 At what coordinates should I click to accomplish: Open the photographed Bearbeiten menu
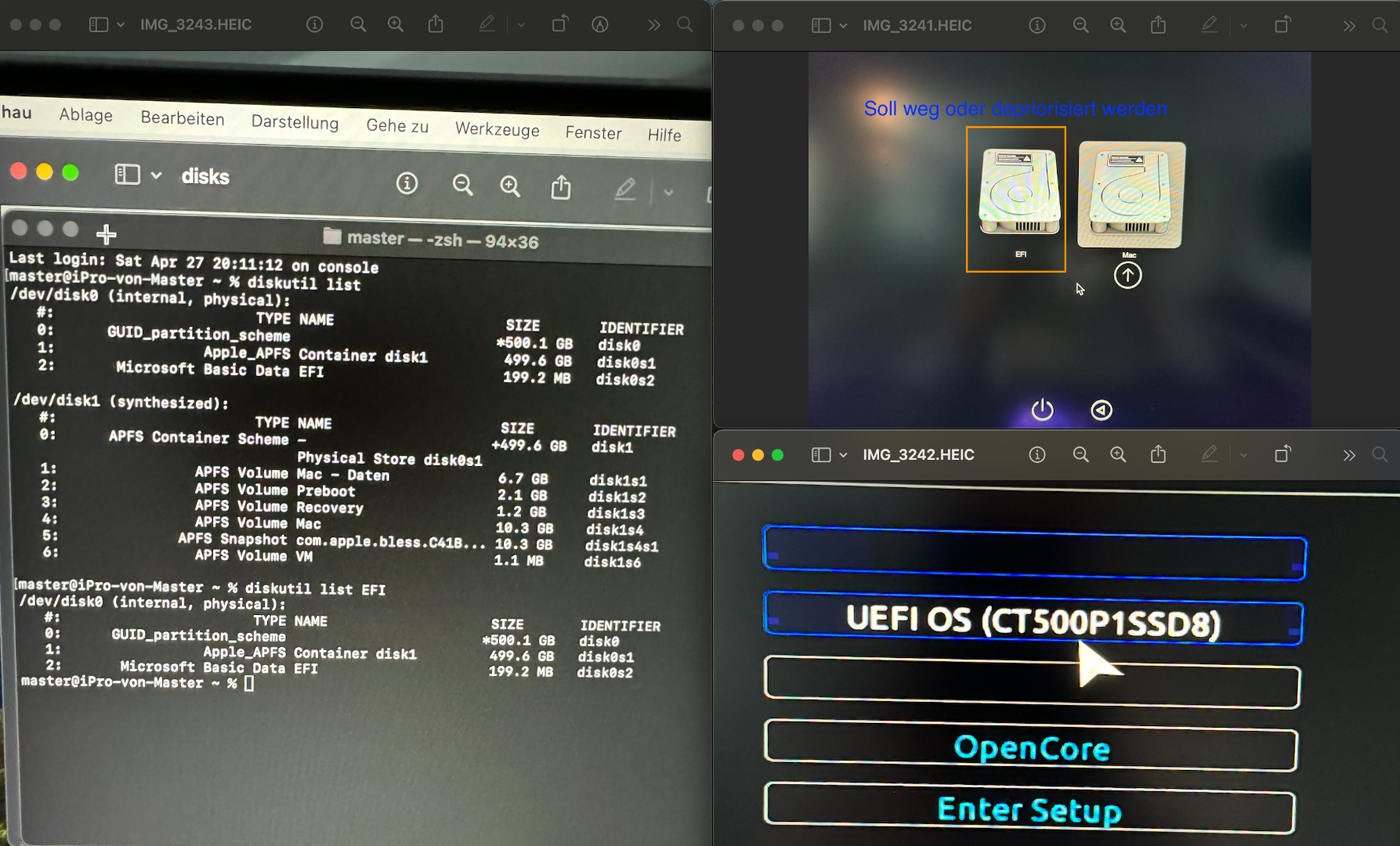pyautogui.click(x=183, y=118)
